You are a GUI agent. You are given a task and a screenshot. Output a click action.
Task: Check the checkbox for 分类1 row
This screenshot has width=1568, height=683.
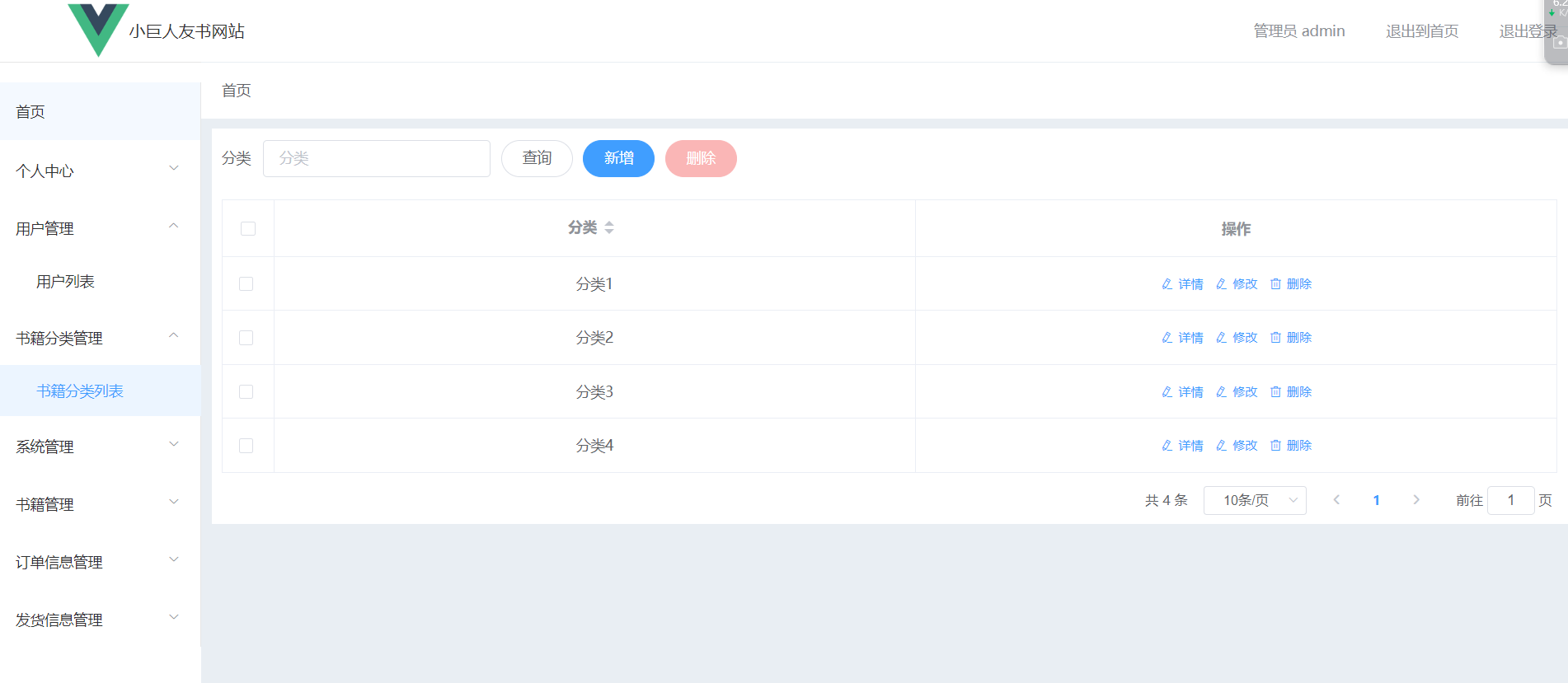246,283
